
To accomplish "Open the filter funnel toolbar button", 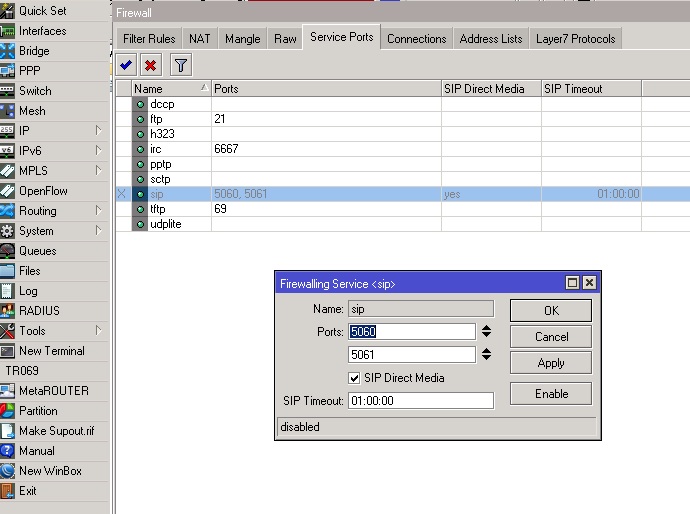I will click(x=180, y=65).
